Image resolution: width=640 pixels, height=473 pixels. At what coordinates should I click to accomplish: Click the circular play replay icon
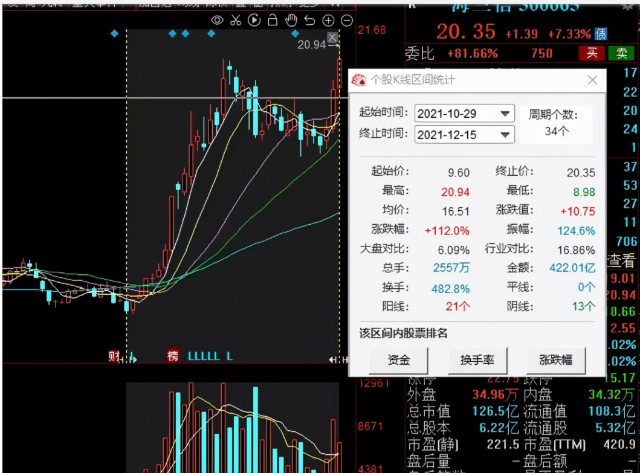pos(254,20)
